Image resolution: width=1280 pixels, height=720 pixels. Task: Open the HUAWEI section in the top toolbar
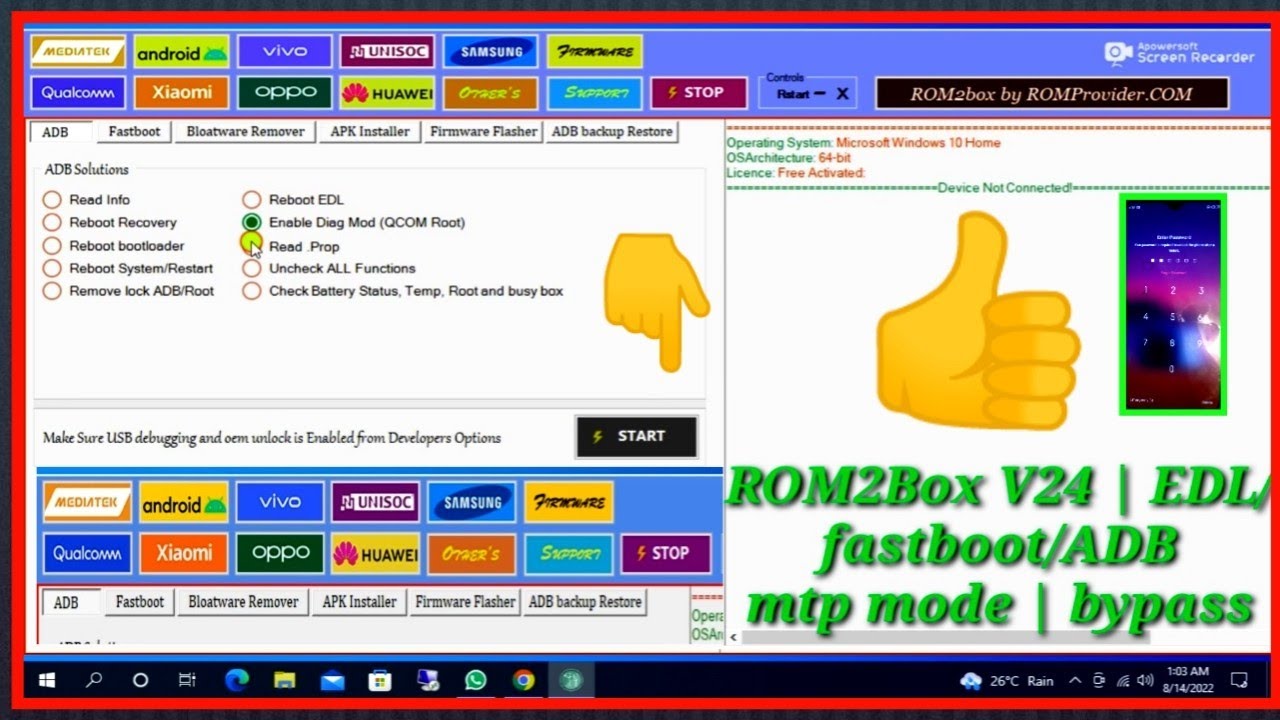(387, 93)
